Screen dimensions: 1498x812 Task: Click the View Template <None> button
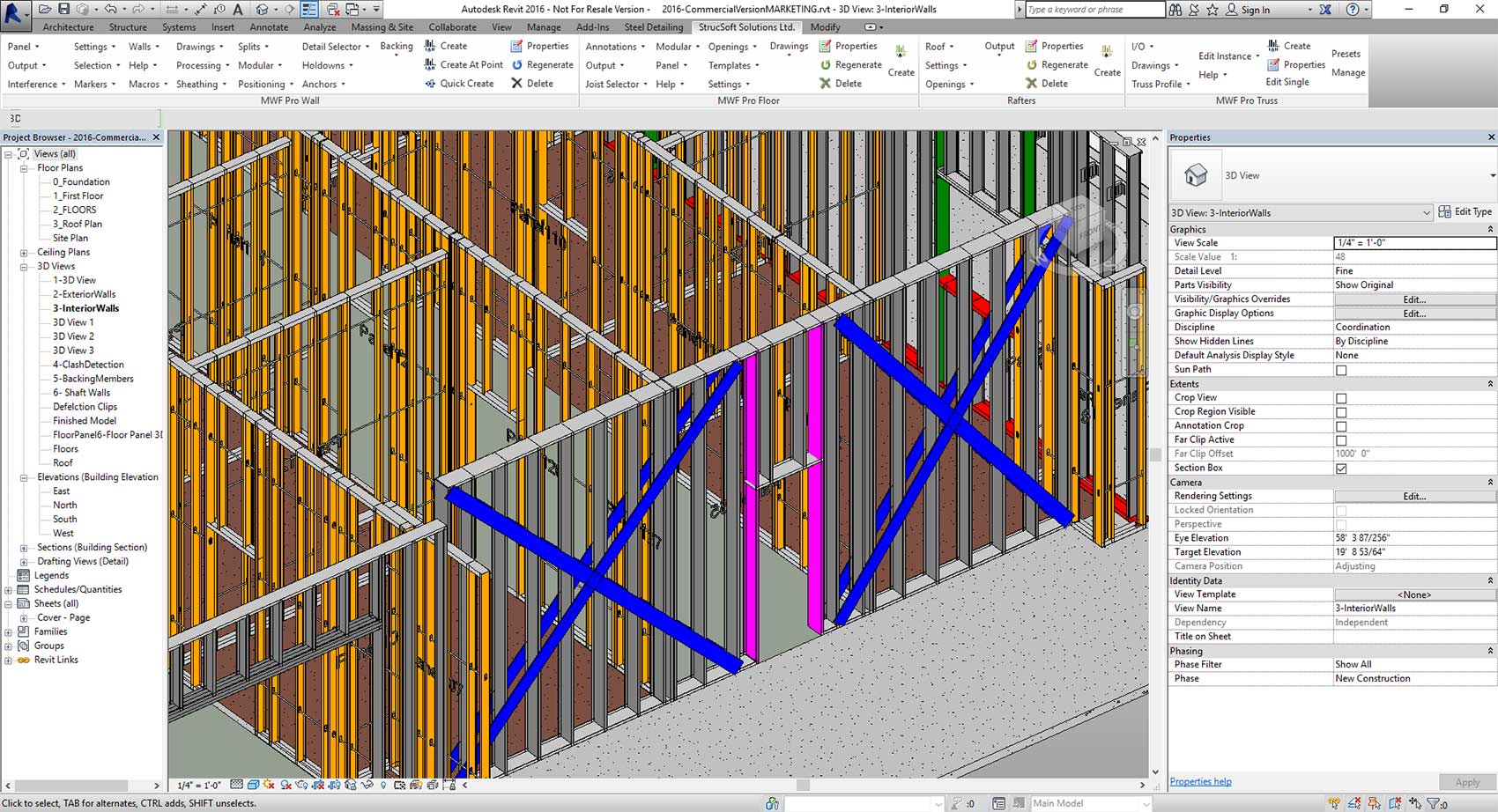tap(1414, 594)
